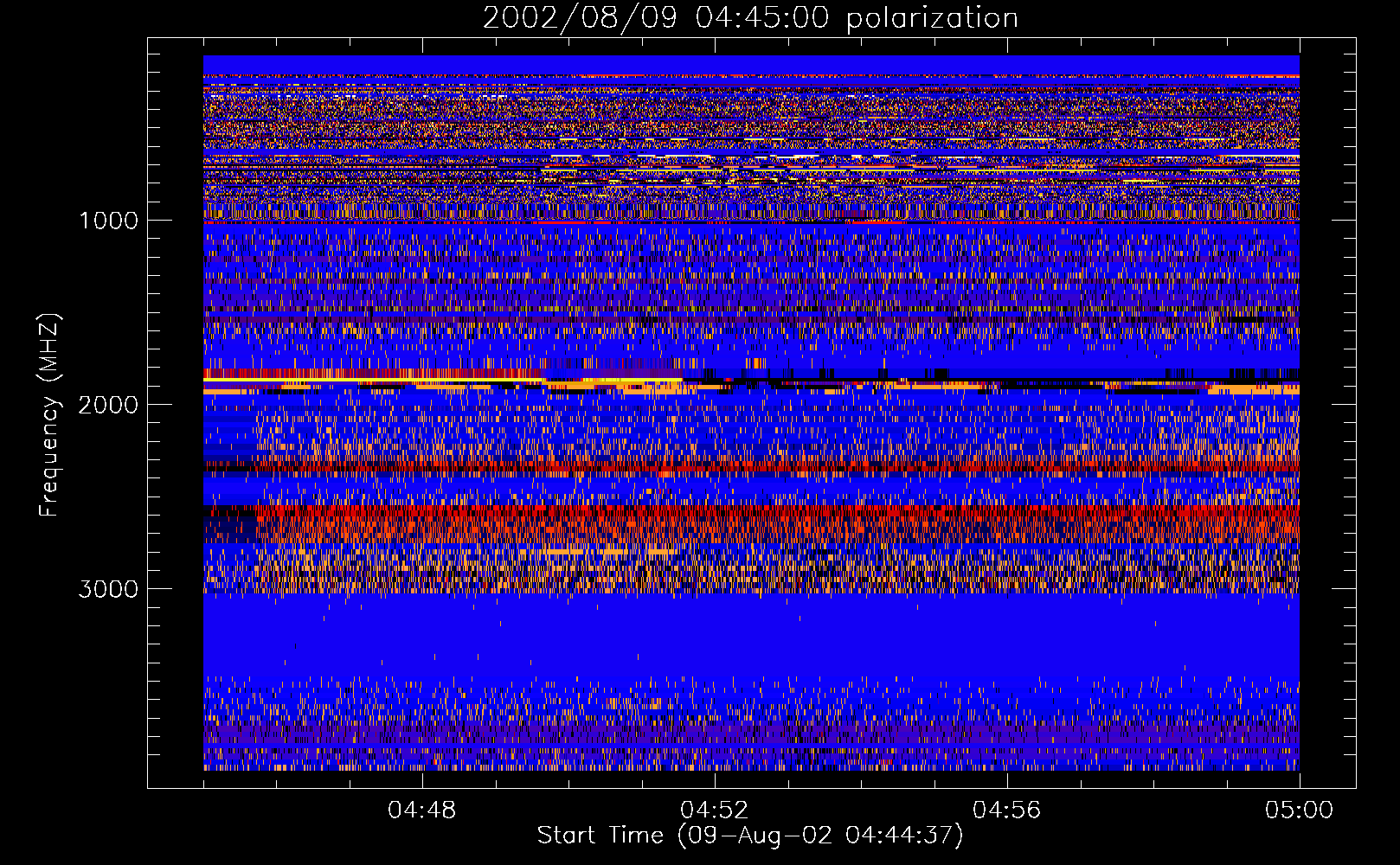Click the '3000' frequency tick label
This screenshot has height=865, width=1400.
pos(108,589)
